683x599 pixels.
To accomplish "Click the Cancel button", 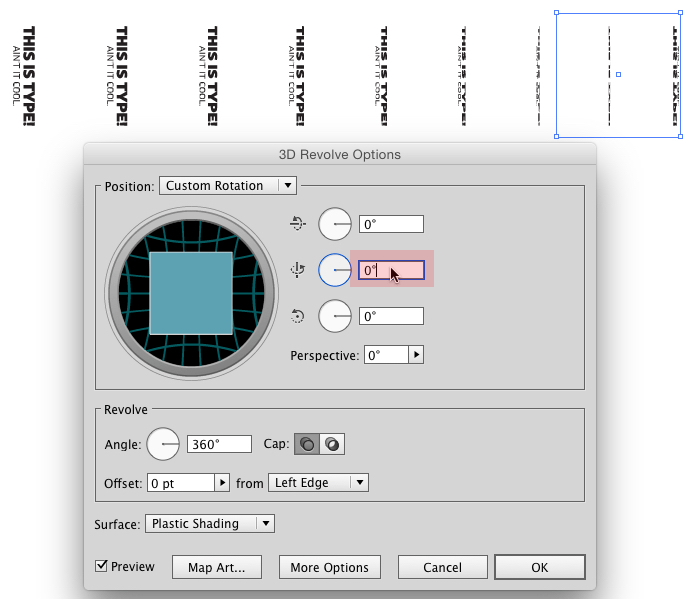I will point(443,567).
